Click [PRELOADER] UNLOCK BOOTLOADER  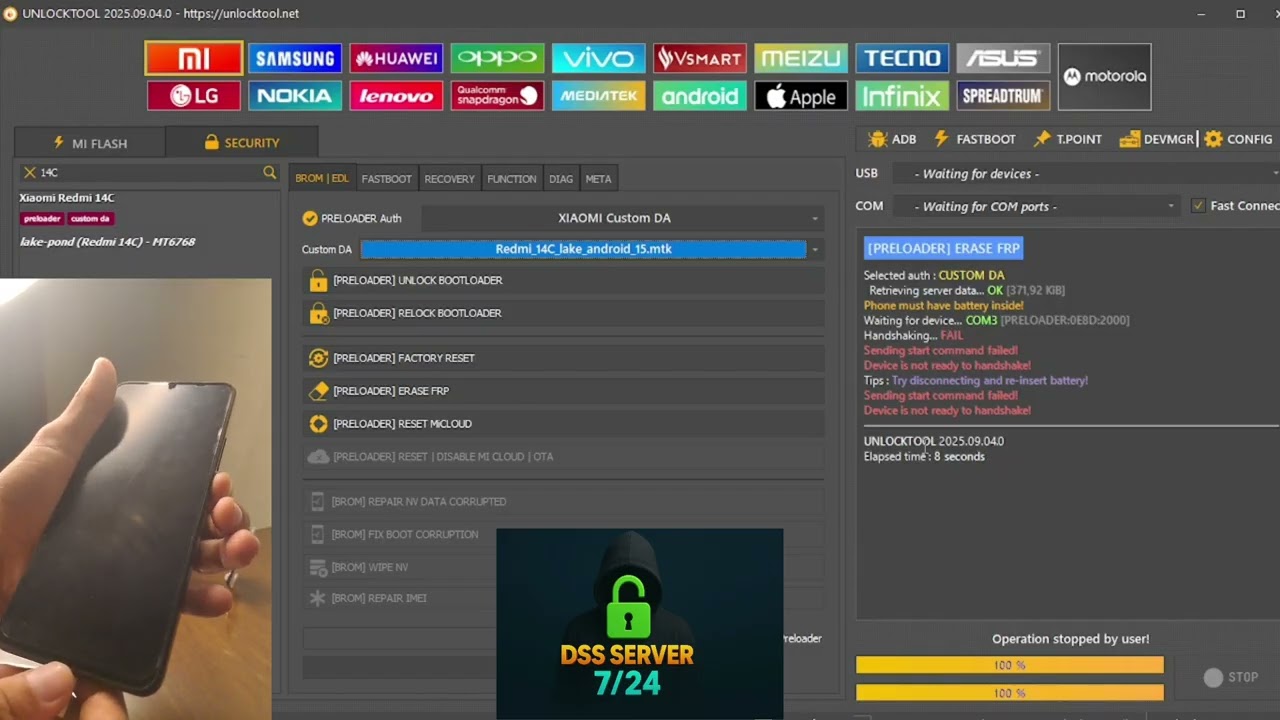pyautogui.click(x=563, y=281)
